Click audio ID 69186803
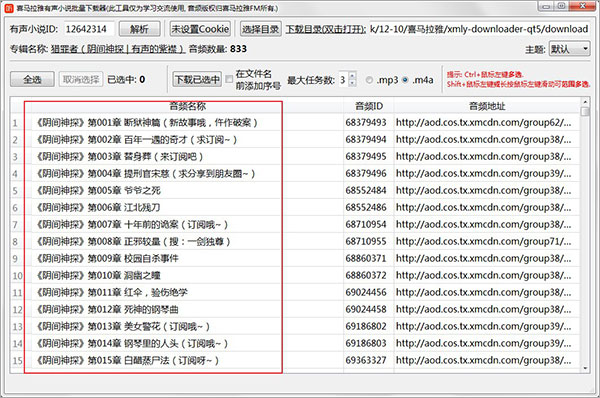The image size is (600, 398). point(366,343)
